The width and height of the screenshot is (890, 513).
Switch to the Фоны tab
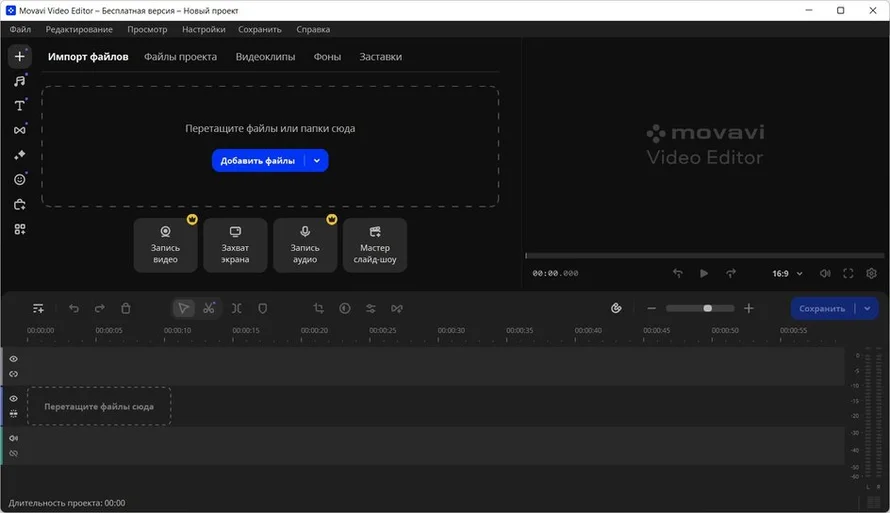(x=327, y=57)
